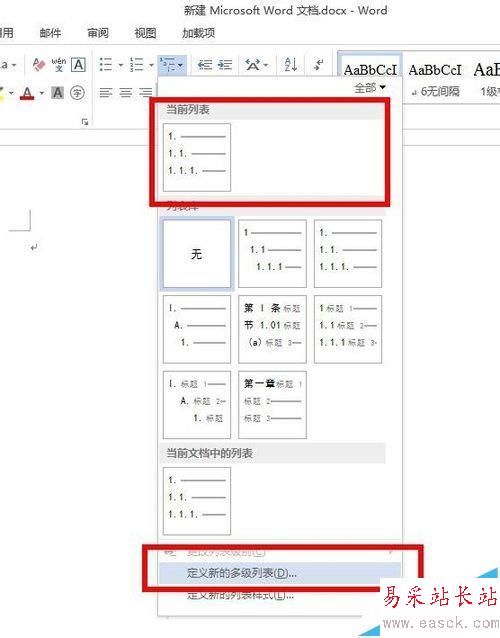The image size is (500, 638).
Task: Click the Sort A-Z icon
Action: [290, 65]
